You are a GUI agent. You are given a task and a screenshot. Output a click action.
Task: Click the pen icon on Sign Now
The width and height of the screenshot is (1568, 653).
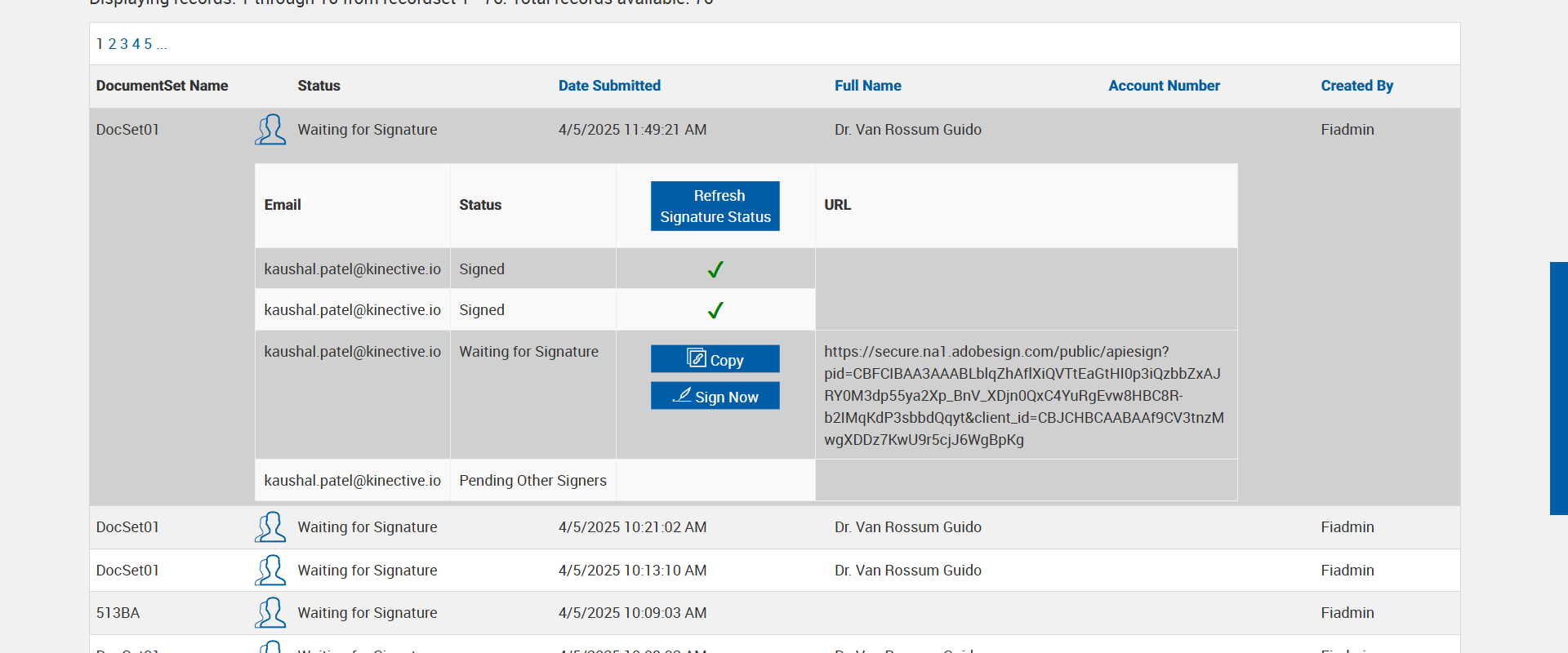point(682,395)
